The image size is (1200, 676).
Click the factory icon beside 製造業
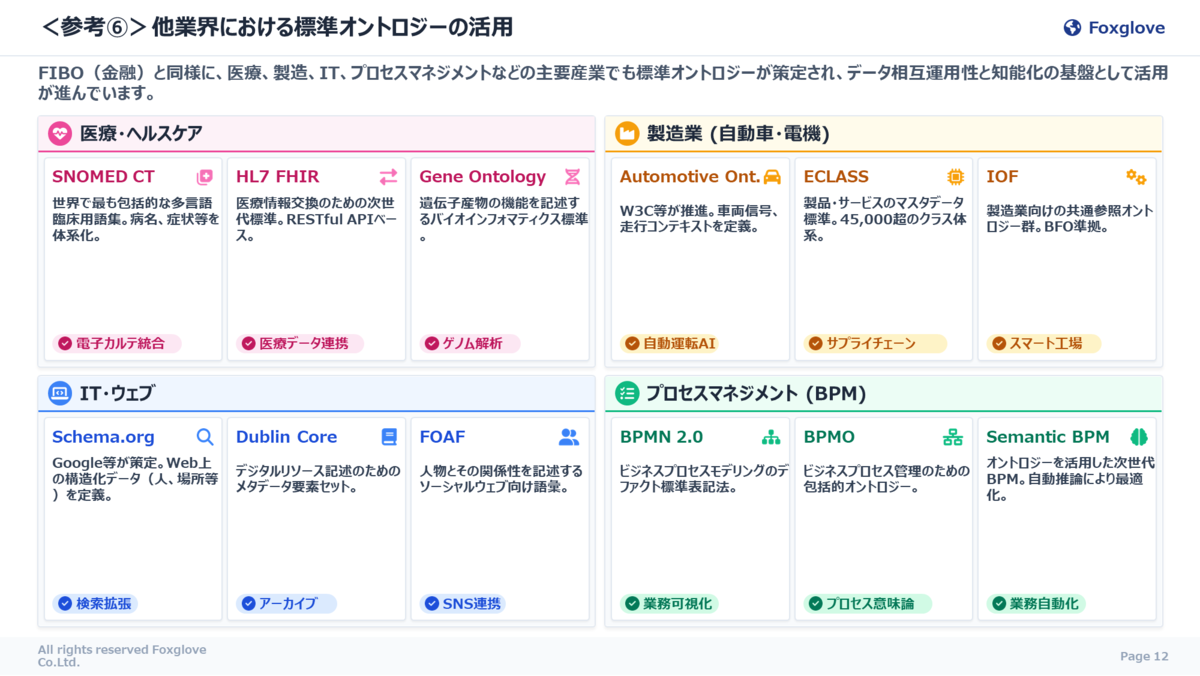(x=627, y=133)
